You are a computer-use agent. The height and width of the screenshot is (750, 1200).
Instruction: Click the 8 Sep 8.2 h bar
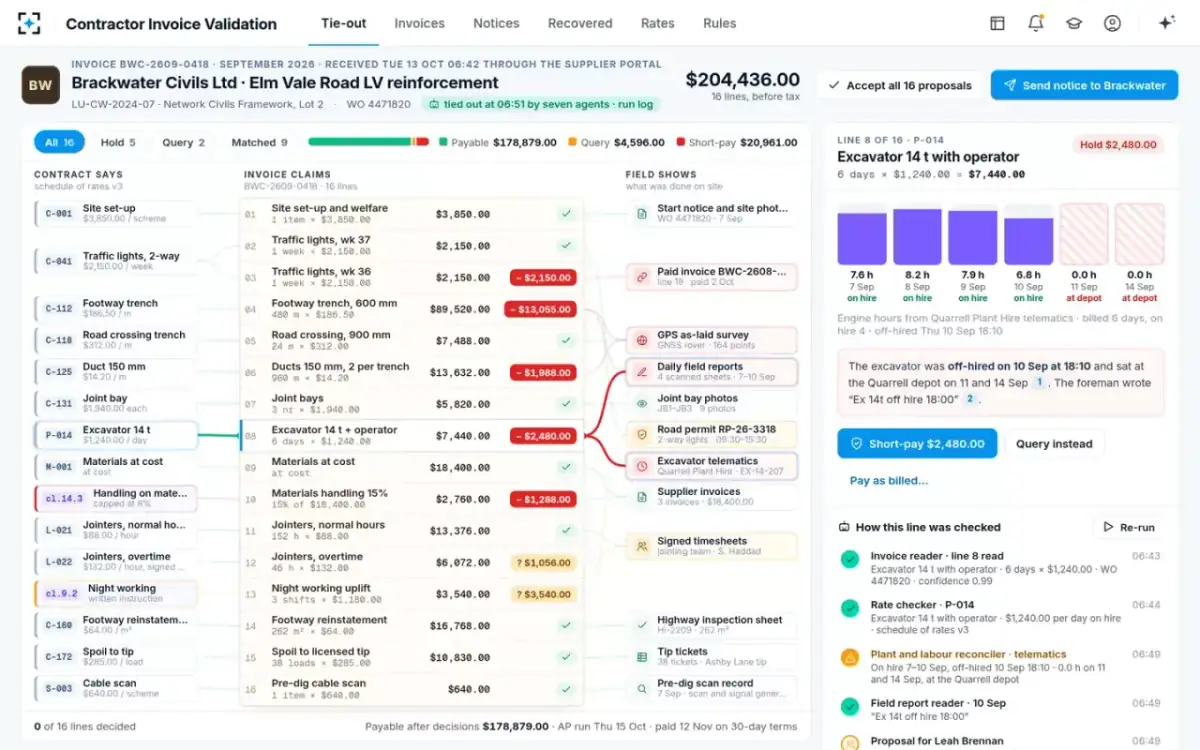click(917, 236)
